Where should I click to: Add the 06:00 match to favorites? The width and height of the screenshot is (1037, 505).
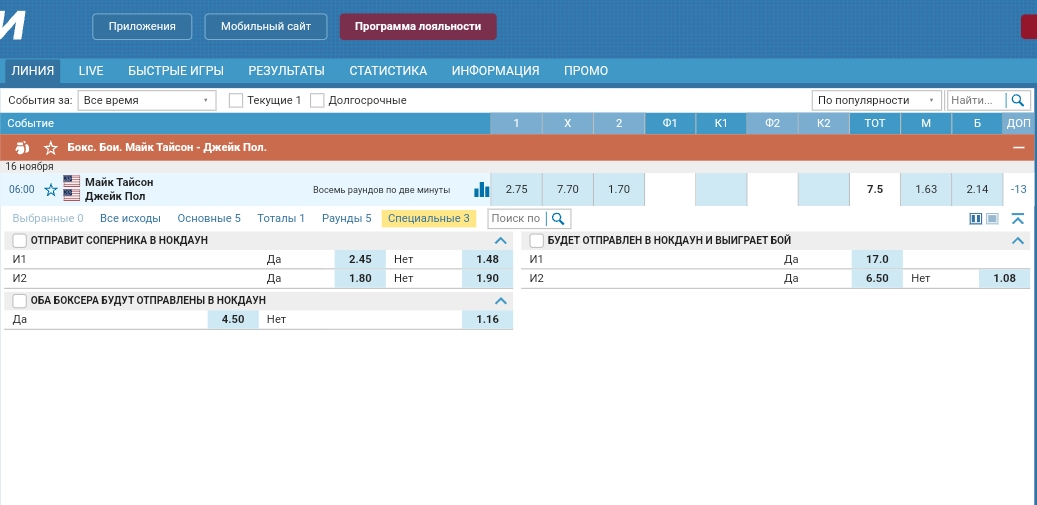coord(51,190)
